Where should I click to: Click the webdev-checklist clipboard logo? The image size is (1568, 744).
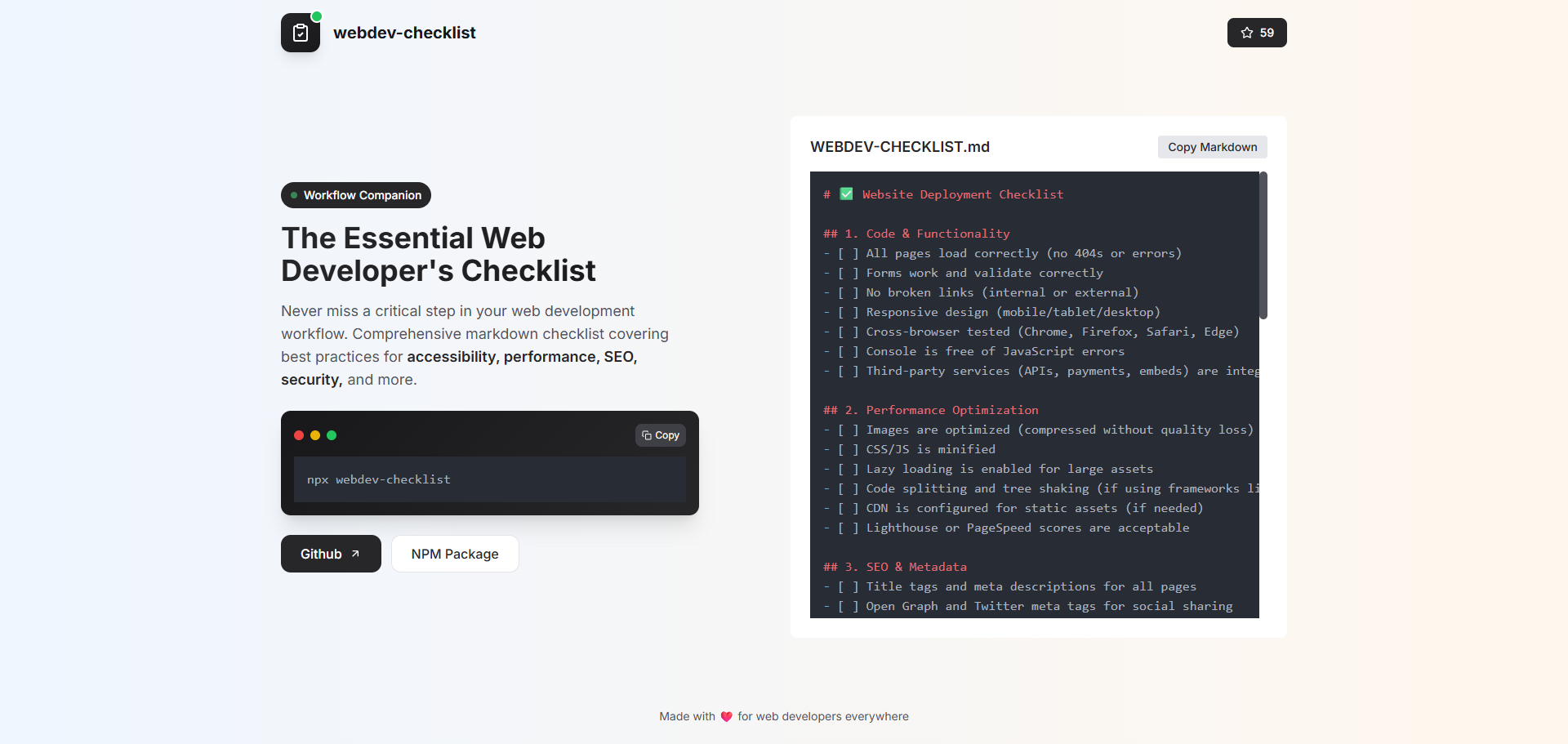300,33
